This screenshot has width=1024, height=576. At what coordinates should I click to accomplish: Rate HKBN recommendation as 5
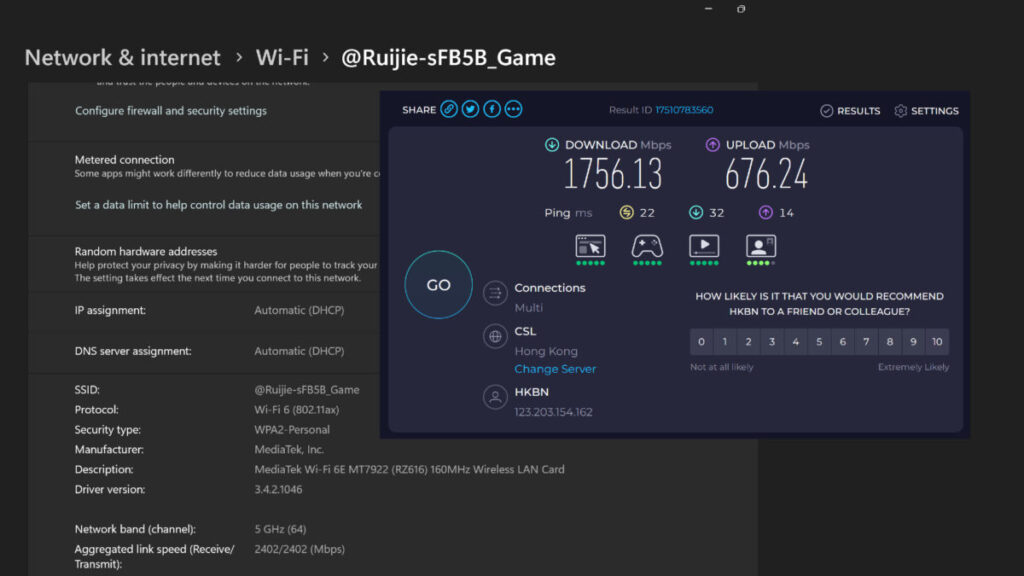[x=819, y=342]
